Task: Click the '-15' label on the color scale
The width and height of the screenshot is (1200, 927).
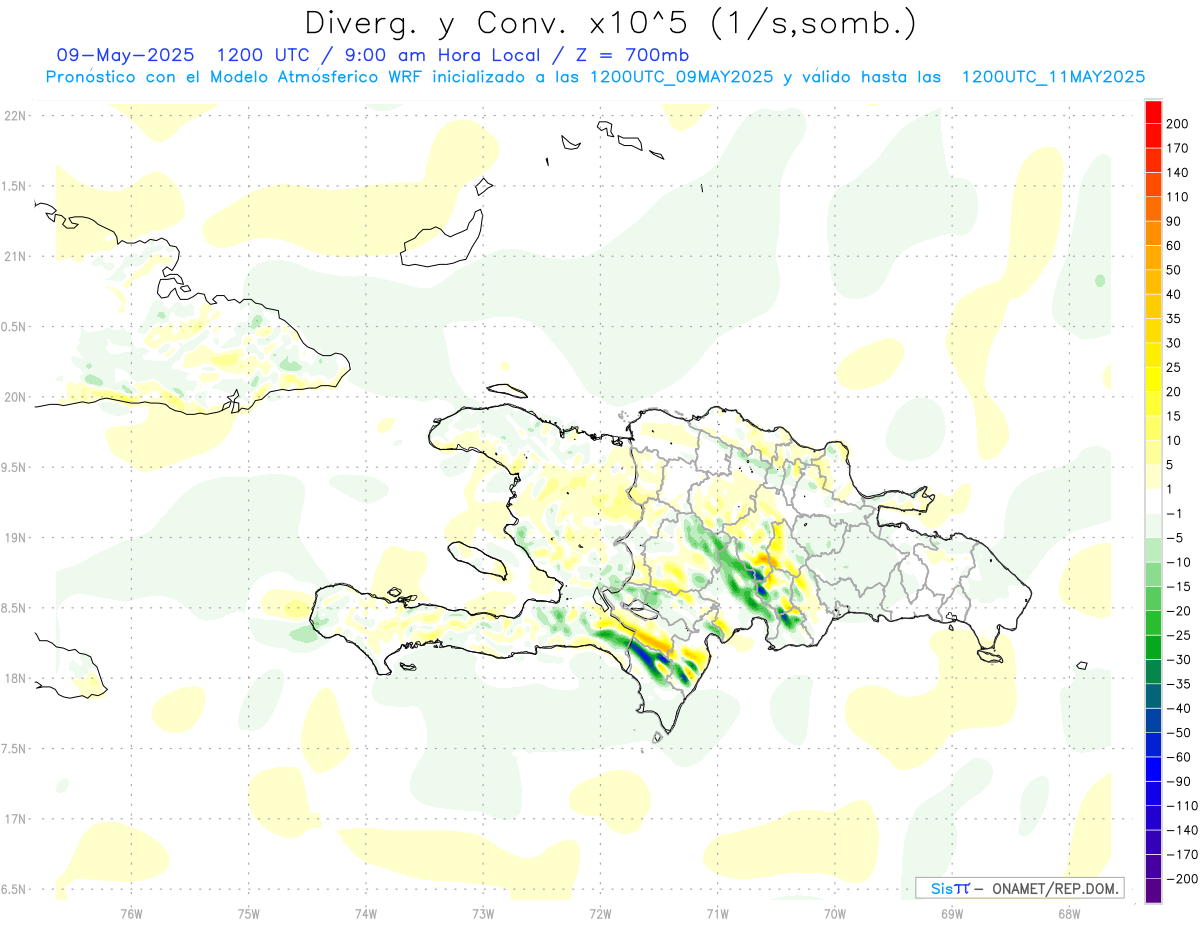Action: (x=1180, y=586)
